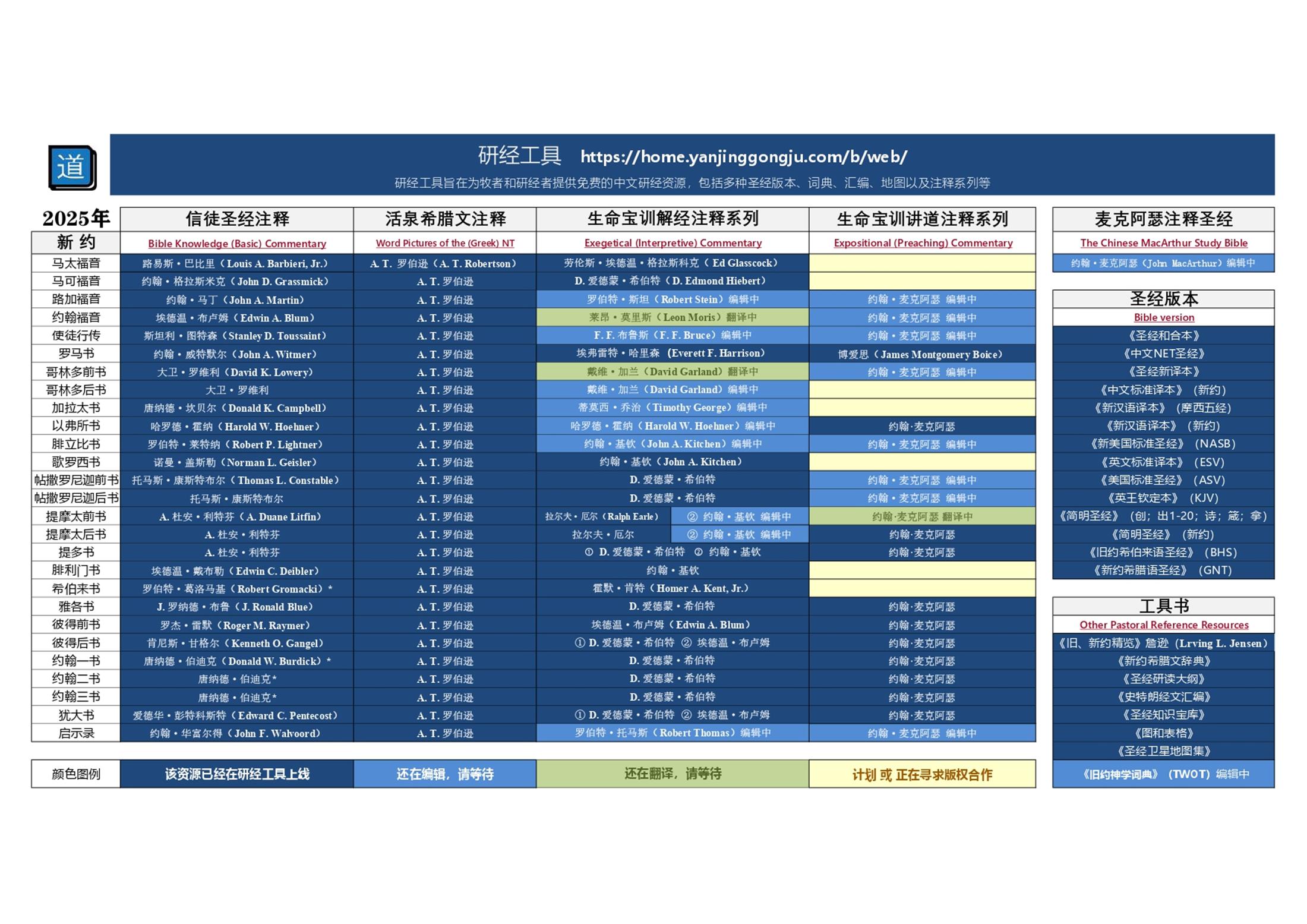Click Exegetical (Interpretive) Commentary link

coord(673,243)
